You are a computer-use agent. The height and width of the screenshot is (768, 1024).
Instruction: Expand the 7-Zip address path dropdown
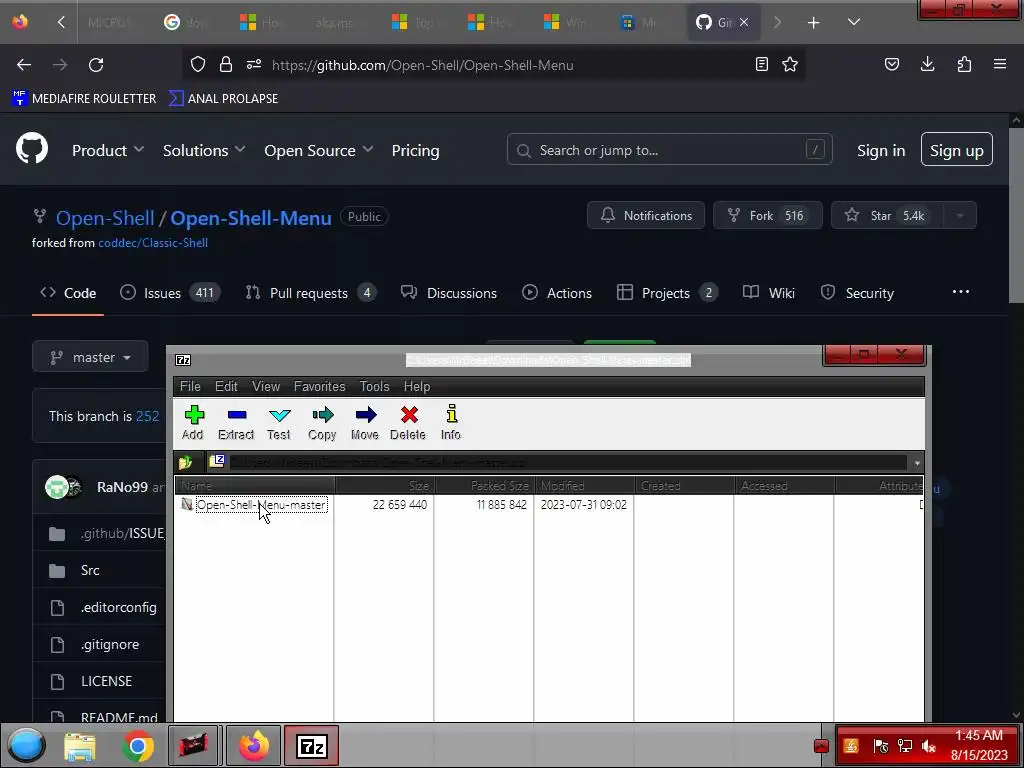(917, 463)
